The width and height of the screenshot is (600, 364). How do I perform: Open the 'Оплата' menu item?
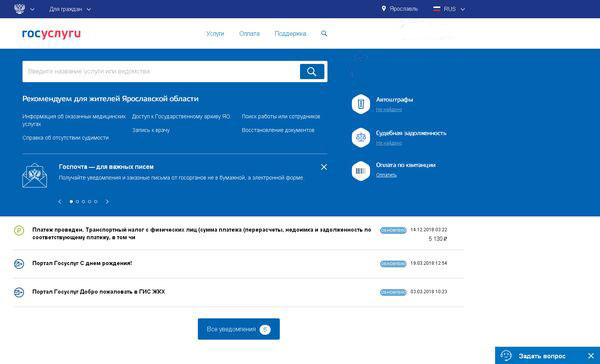(x=249, y=34)
